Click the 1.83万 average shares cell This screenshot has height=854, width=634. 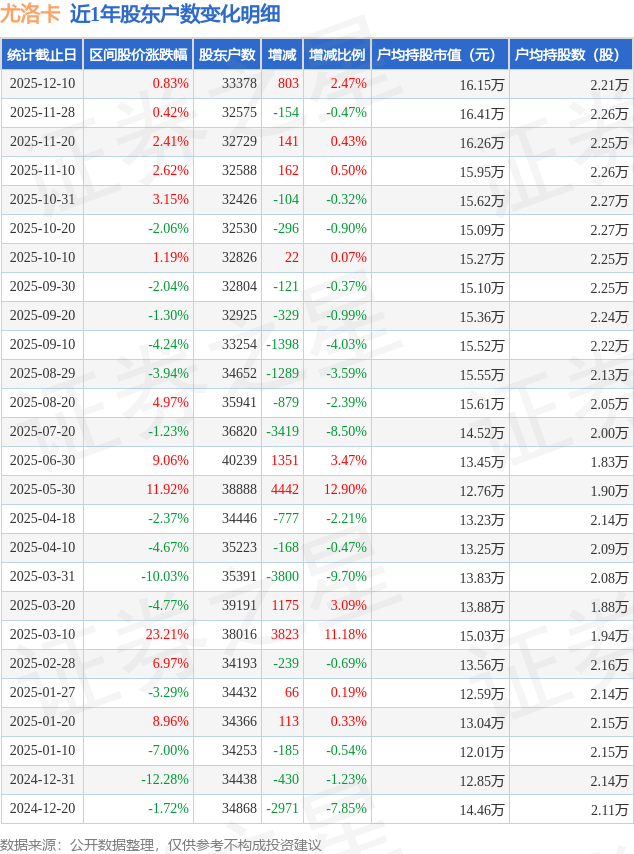[609, 461]
